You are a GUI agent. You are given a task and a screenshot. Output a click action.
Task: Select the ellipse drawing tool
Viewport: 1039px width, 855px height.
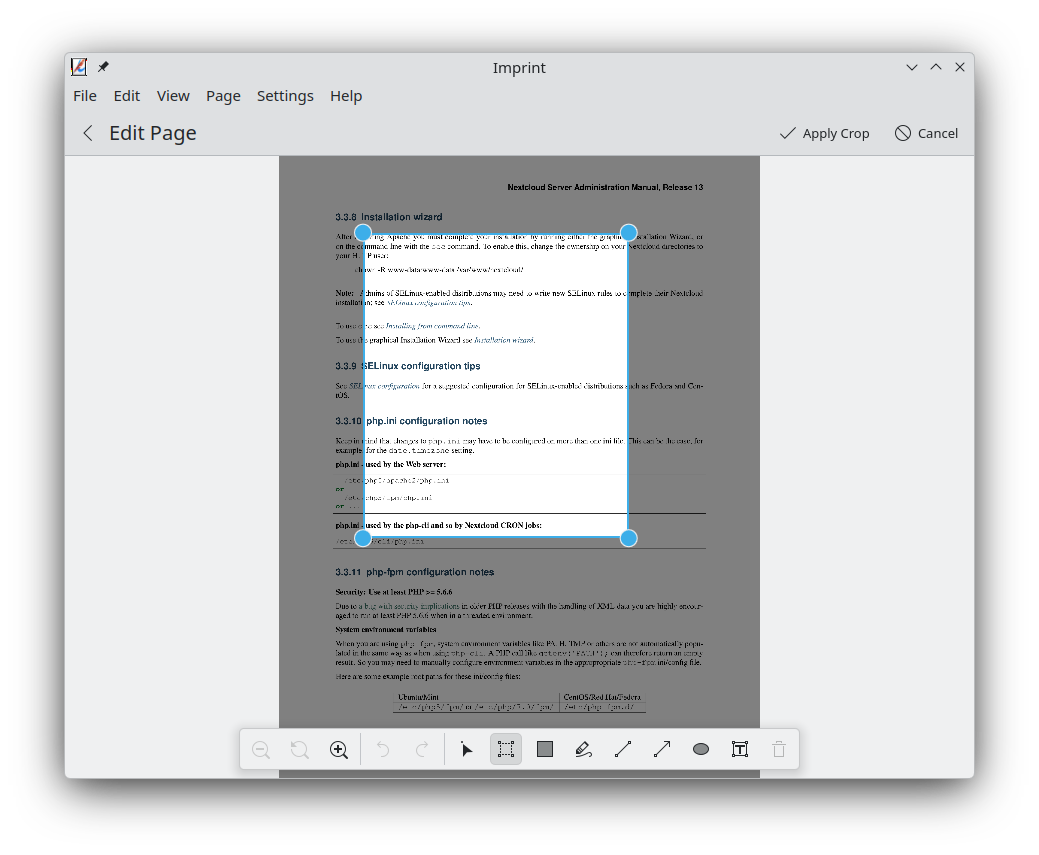[x=700, y=750]
